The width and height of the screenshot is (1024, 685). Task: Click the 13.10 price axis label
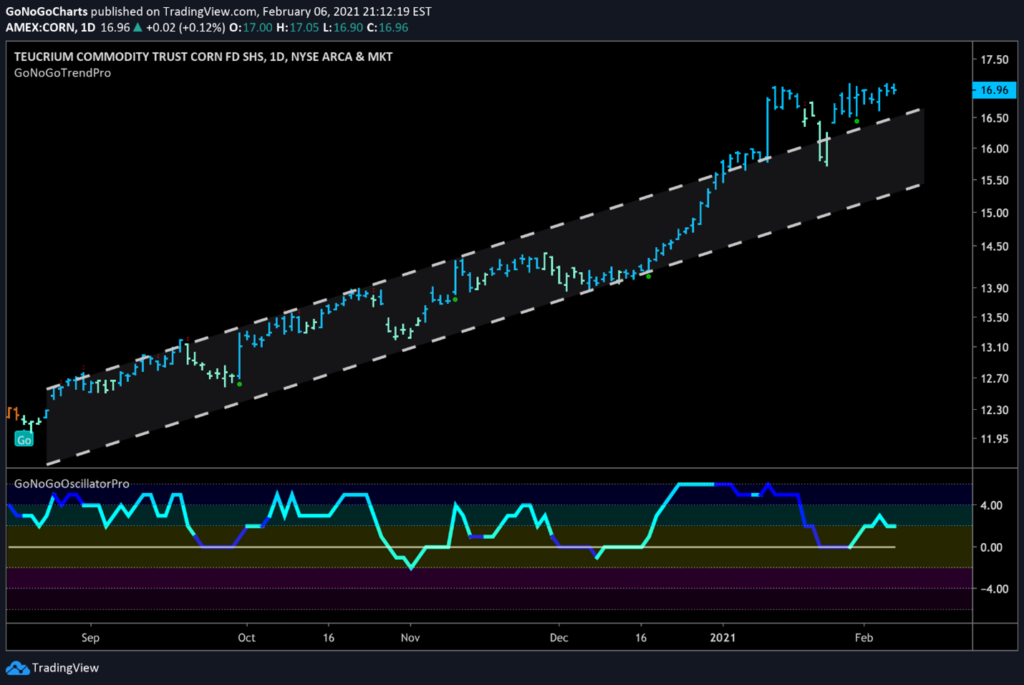[x=994, y=347]
